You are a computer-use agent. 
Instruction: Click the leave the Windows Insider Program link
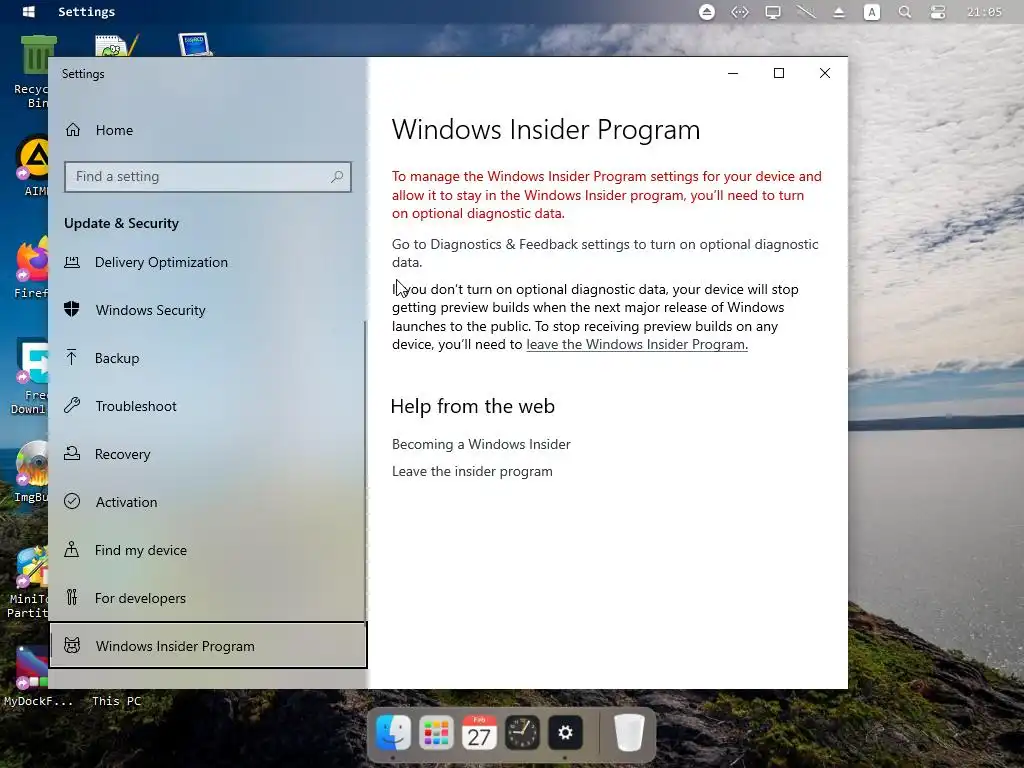(637, 344)
